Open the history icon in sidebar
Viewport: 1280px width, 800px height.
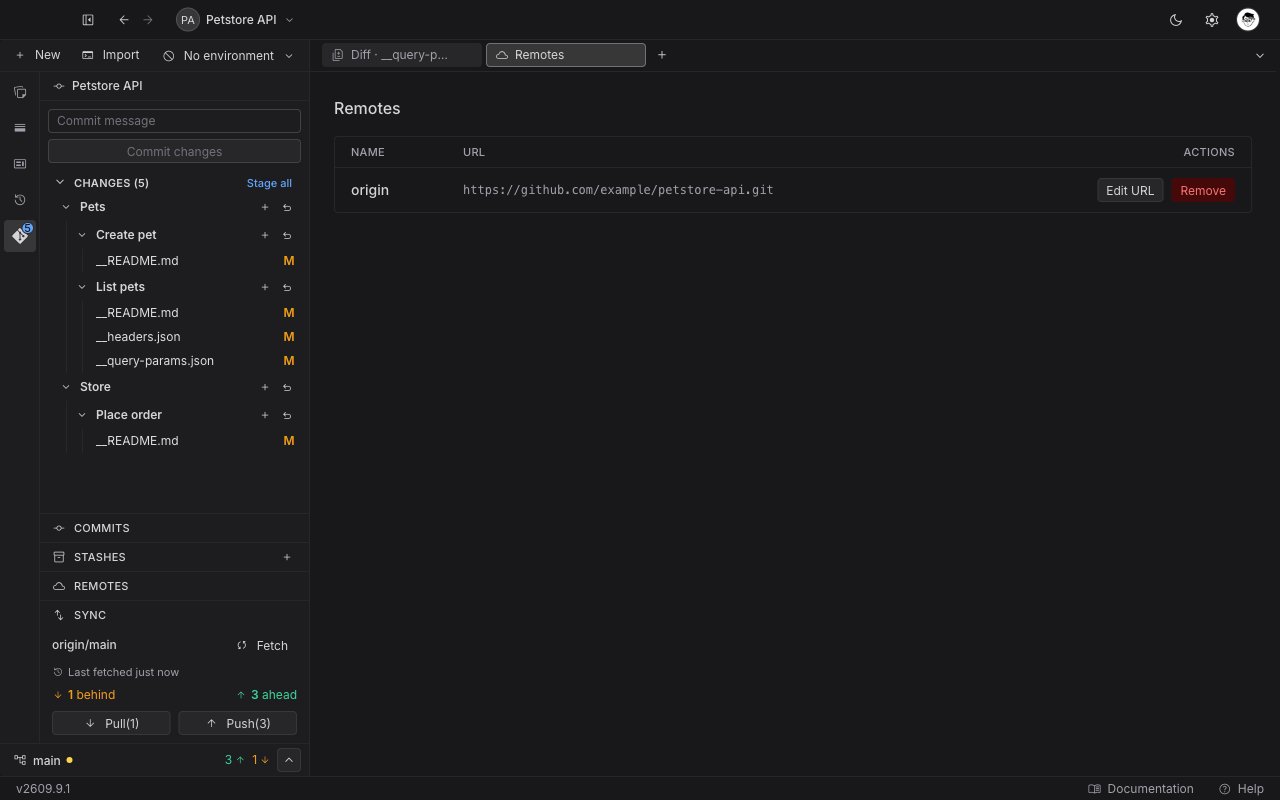[x=20, y=200]
